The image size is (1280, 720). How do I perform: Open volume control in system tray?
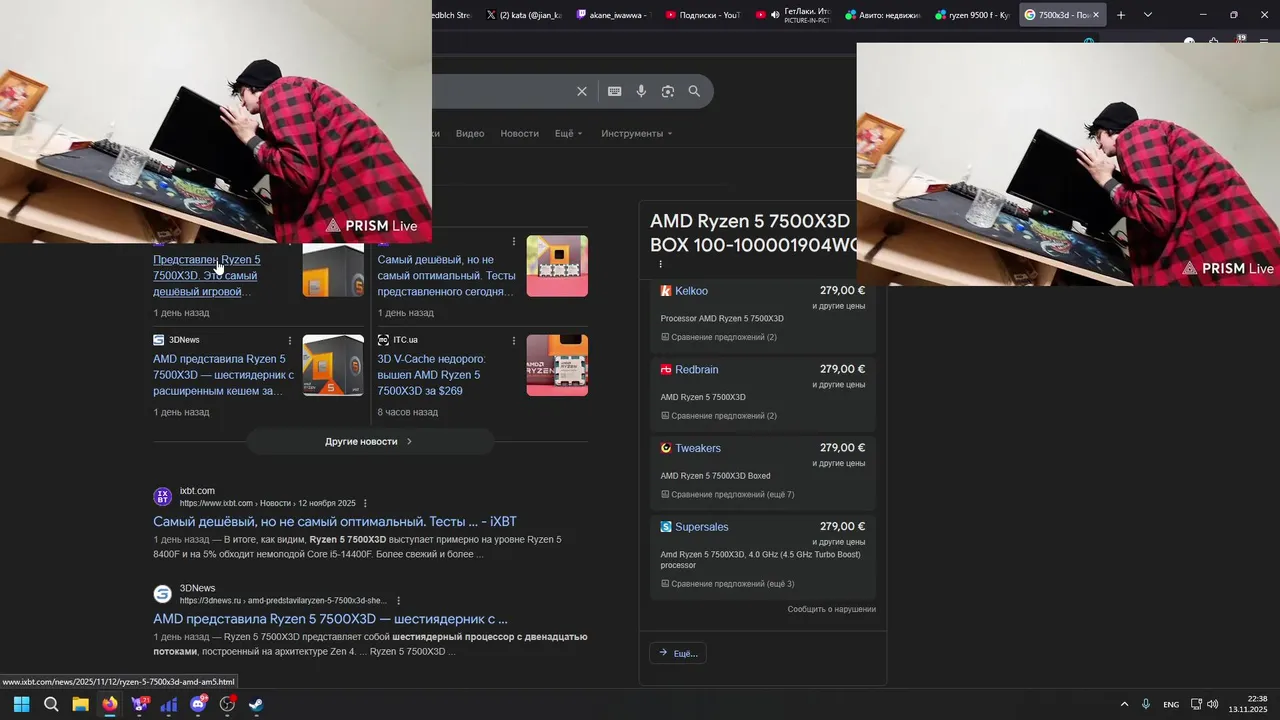coord(1212,704)
